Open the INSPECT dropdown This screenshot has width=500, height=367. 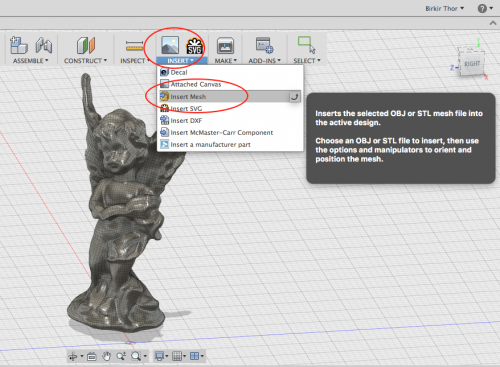(x=135, y=61)
